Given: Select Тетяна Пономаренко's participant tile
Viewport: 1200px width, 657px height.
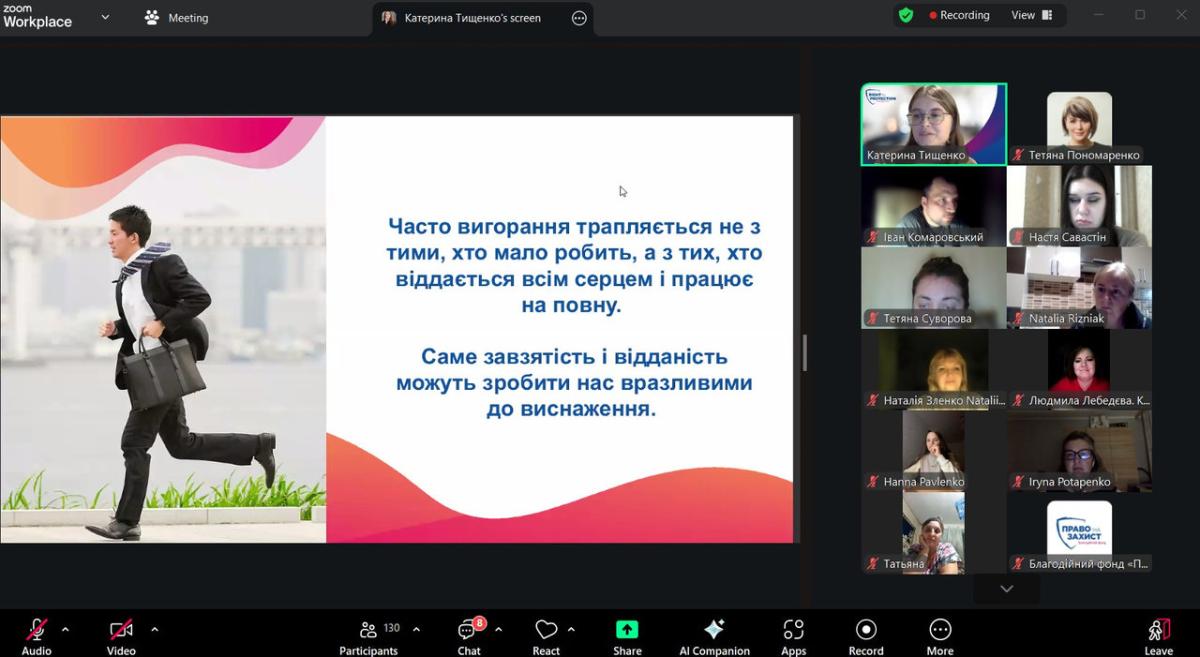Looking at the screenshot, I should pos(1079,124).
